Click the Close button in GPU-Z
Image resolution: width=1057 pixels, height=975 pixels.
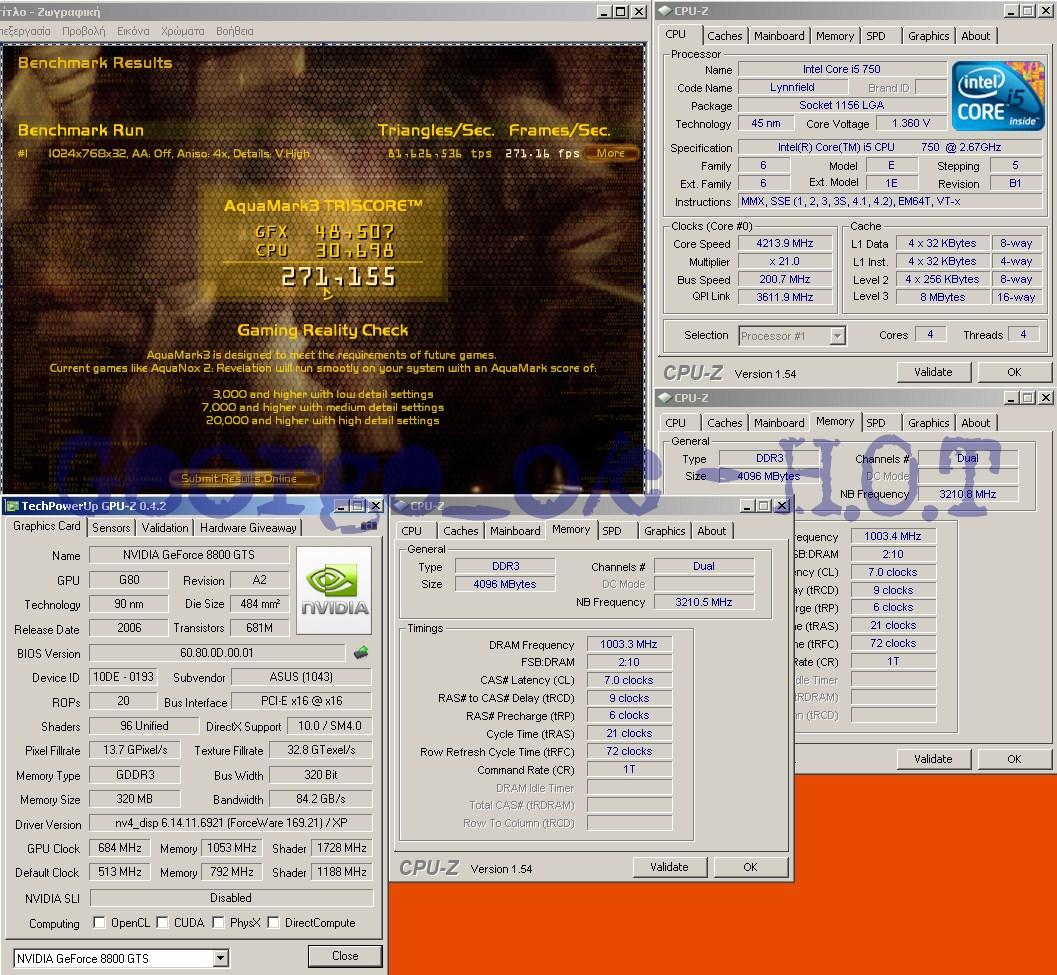coord(344,955)
